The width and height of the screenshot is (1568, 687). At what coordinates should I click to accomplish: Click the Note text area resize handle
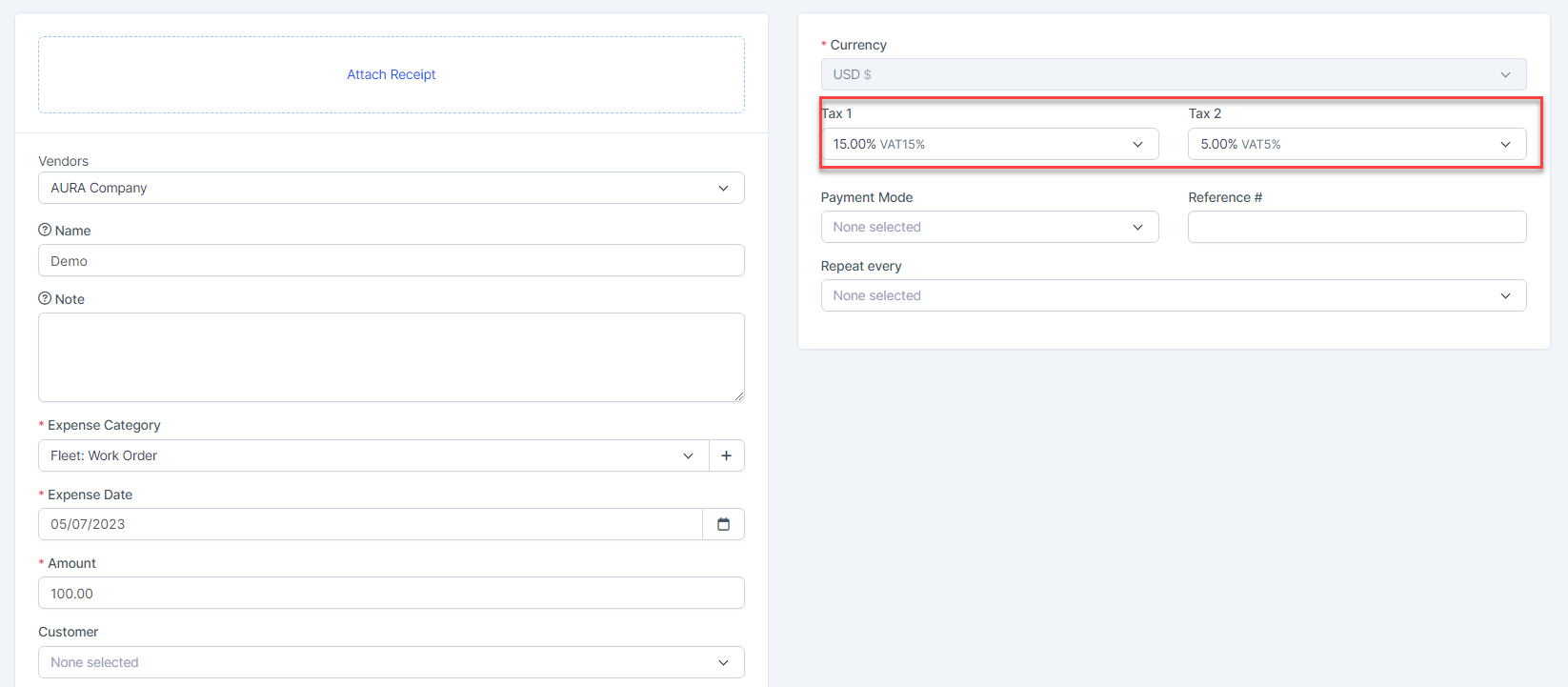[x=738, y=395]
